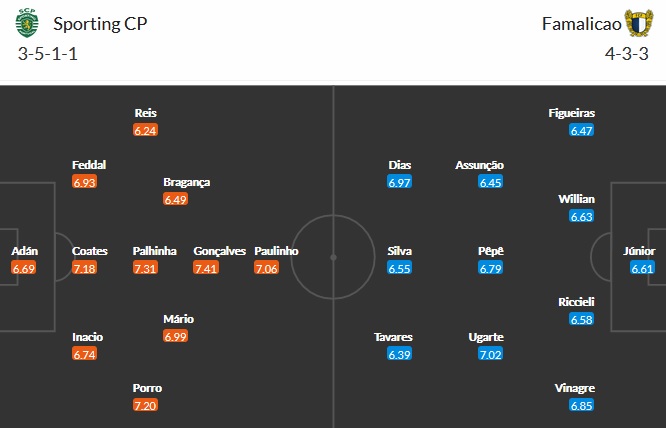Open Feddal's player entry

(x=89, y=165)
